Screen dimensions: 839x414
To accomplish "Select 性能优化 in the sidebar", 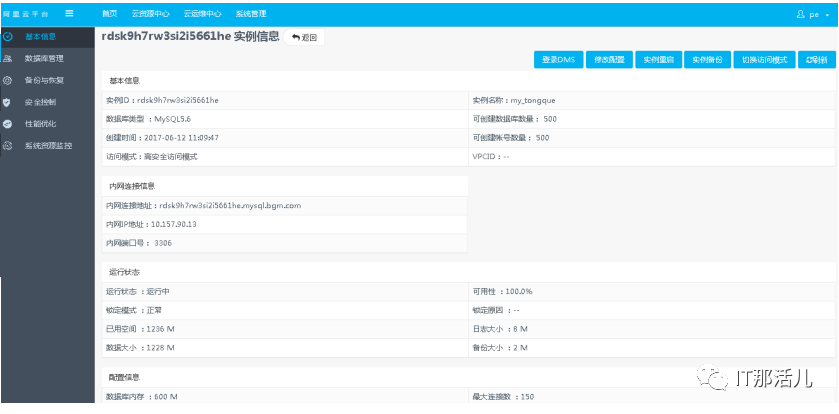I will tap(40, 124).
